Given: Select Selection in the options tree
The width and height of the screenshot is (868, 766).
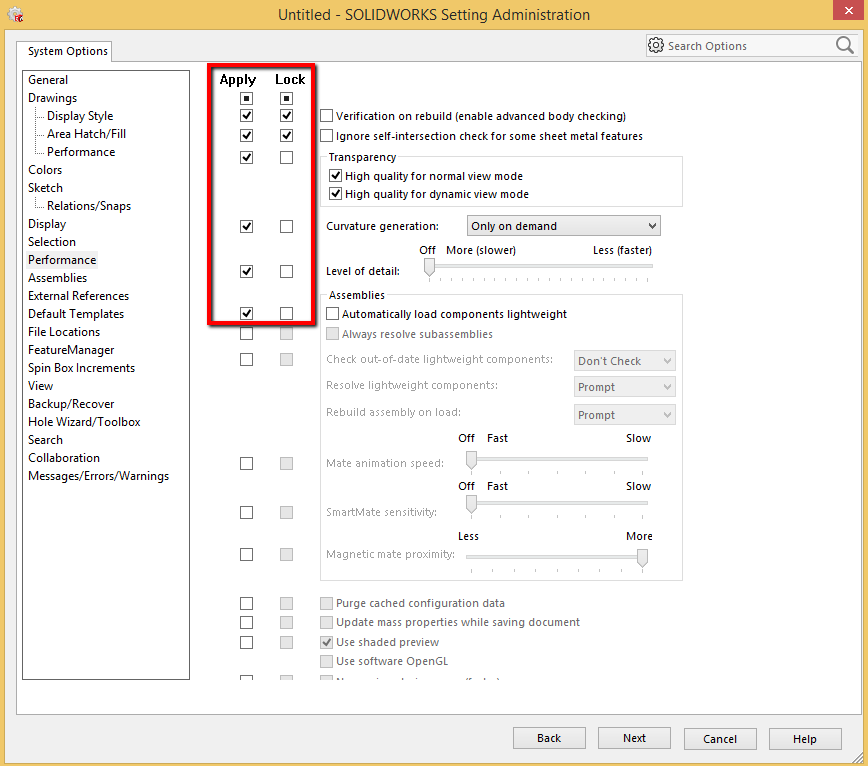Looking at the screenshot, I should [x=51, y=242].
